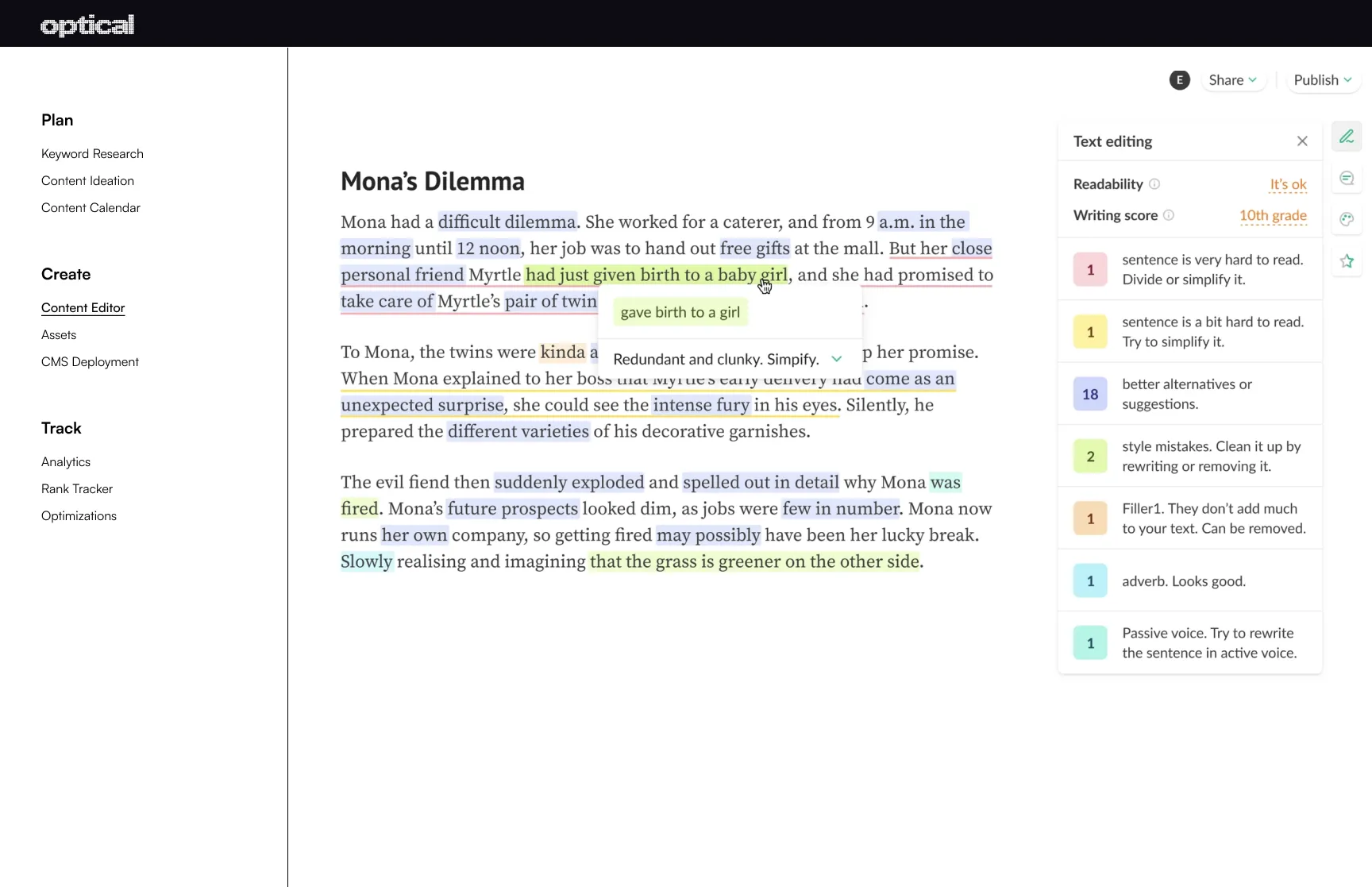Click highlighted phrase "spelled out in detail"

[761, 483]
